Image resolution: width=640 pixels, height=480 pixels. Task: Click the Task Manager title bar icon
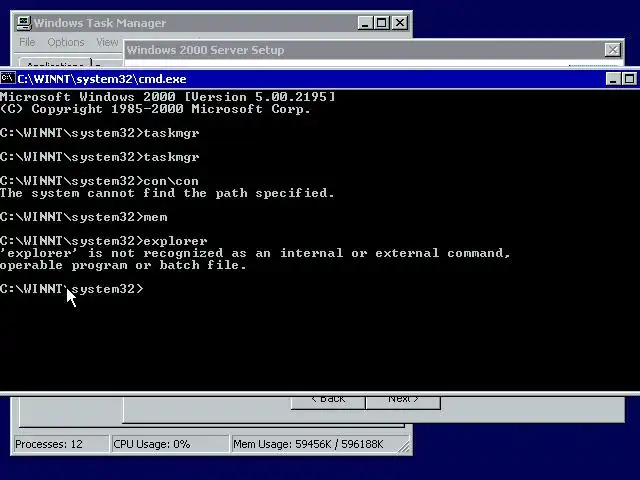[24, 23]
